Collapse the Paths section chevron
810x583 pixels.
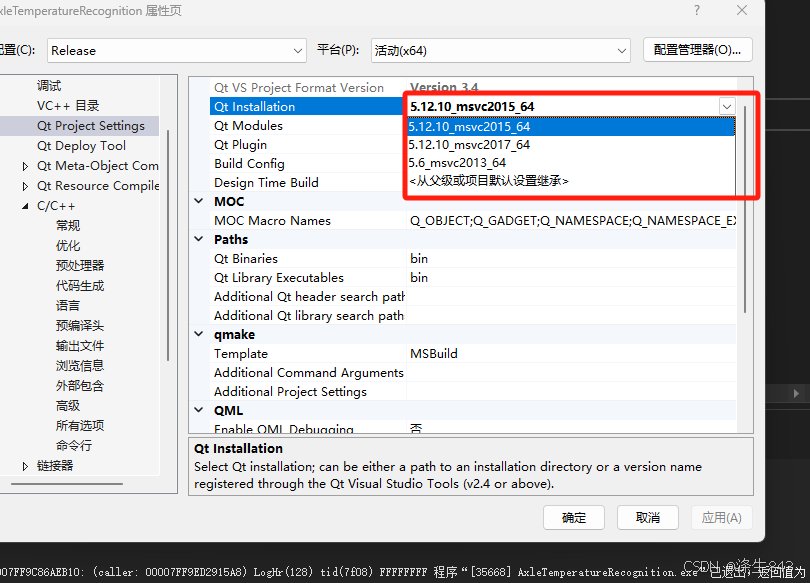[x=199, y=239]
